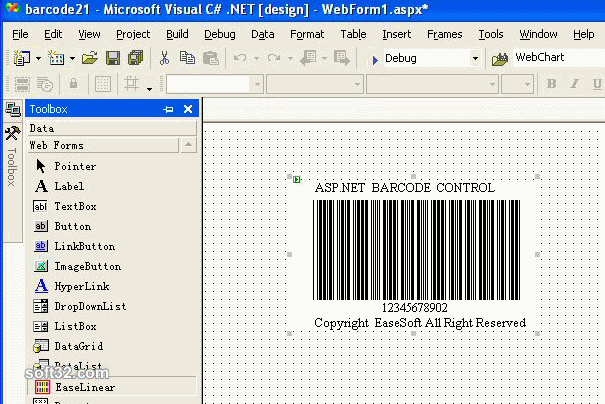Select the Pointer tool in Toolbox
605x404 pixels.
pos(74,166)
